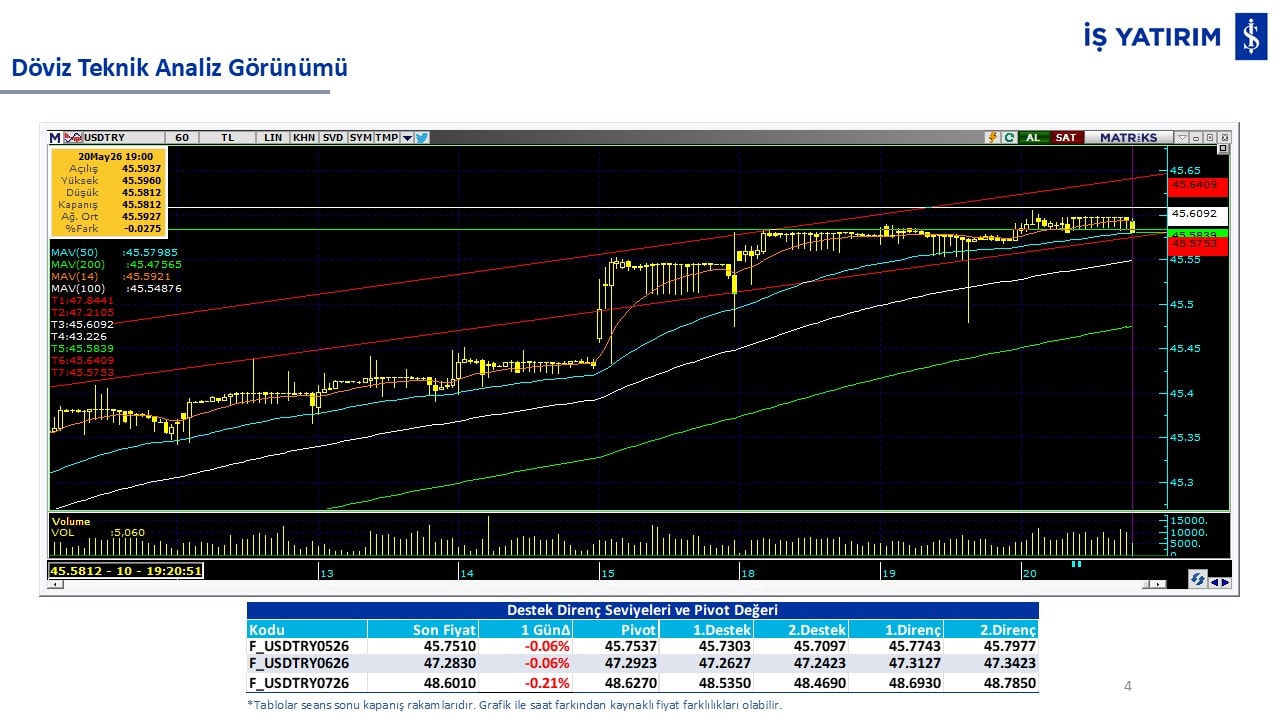This screenshot has height=720, width=1280.
Task: Expand the triangle menu beside MATRIKS
Action: (x=1182, y=138)
